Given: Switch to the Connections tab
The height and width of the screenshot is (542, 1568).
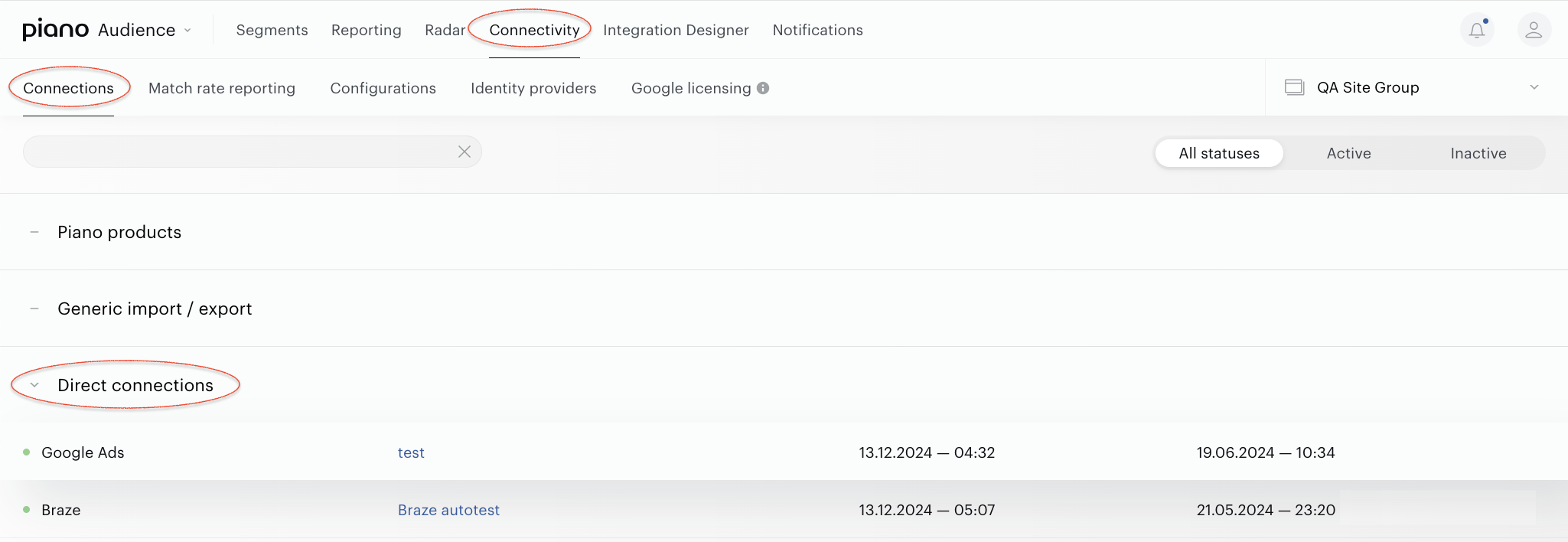Looking at the screenshot, I should pos(68,88).
